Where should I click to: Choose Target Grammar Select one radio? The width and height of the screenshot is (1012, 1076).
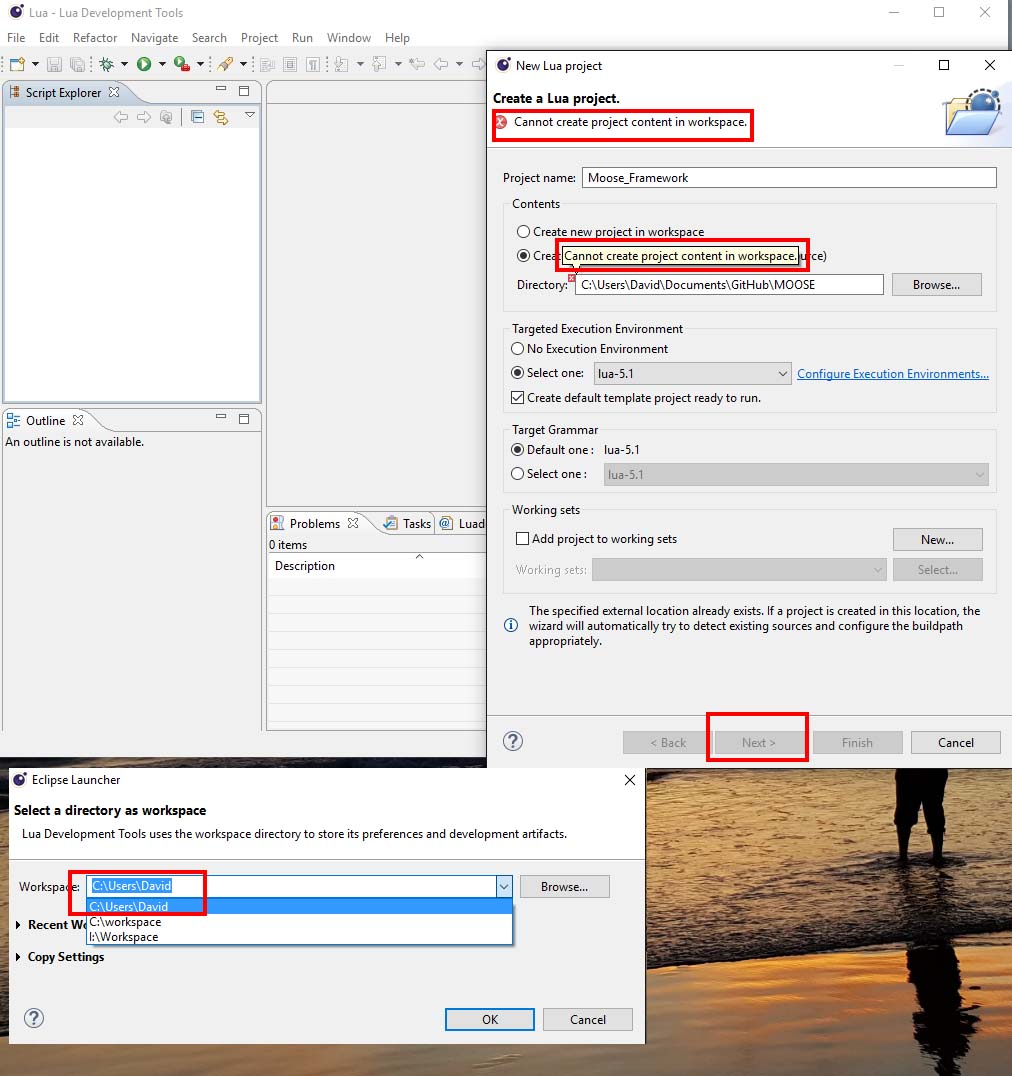[x=517, y=474]
